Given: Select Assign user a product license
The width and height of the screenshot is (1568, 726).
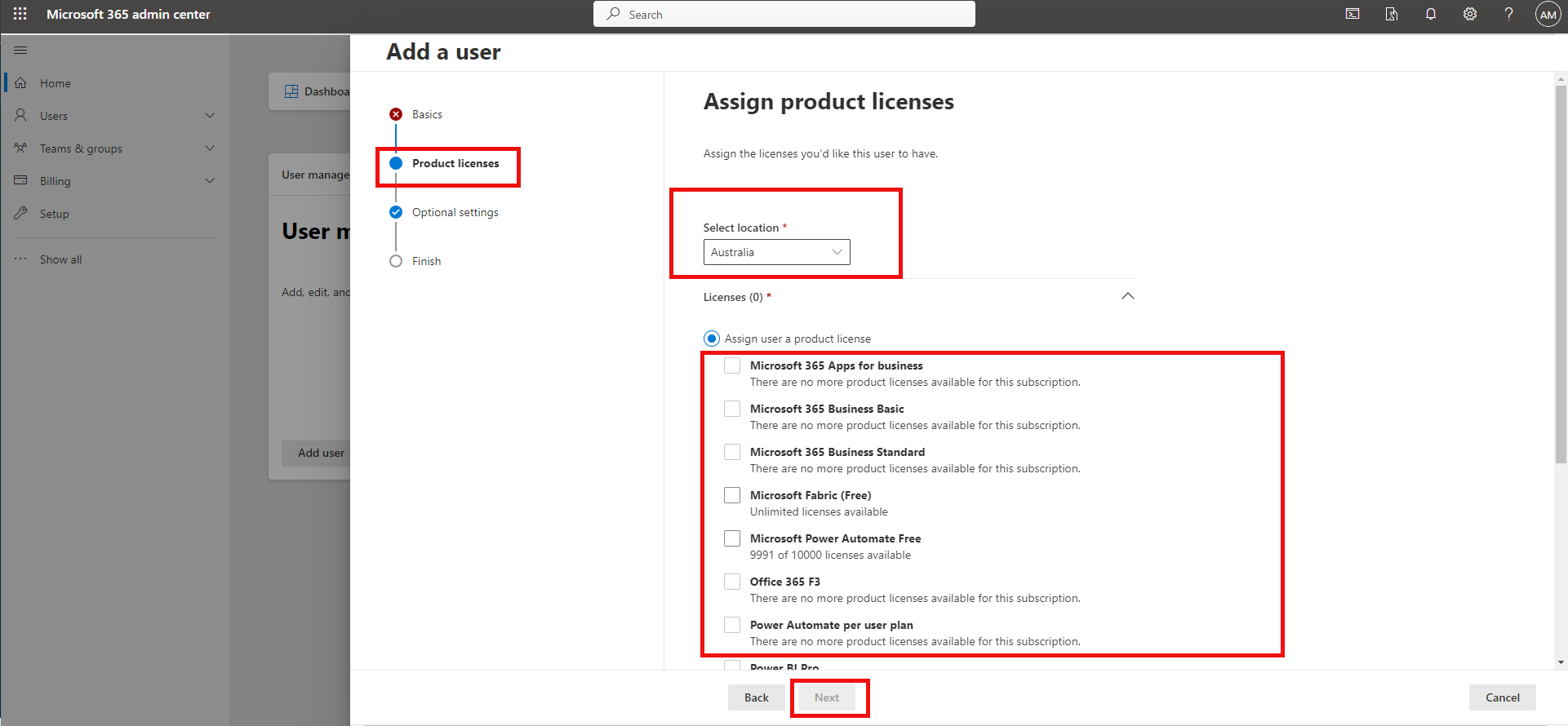Looking at the screenshot, I should [x=712, y=339].
